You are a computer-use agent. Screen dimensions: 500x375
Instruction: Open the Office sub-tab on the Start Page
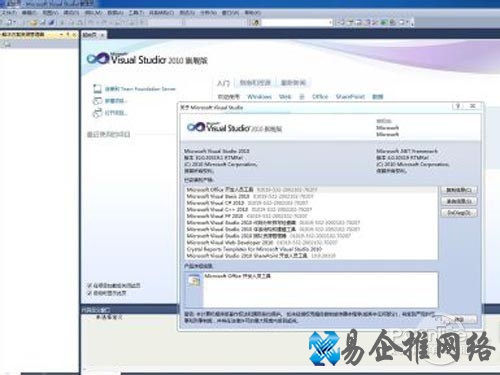(x=320, y=97)
